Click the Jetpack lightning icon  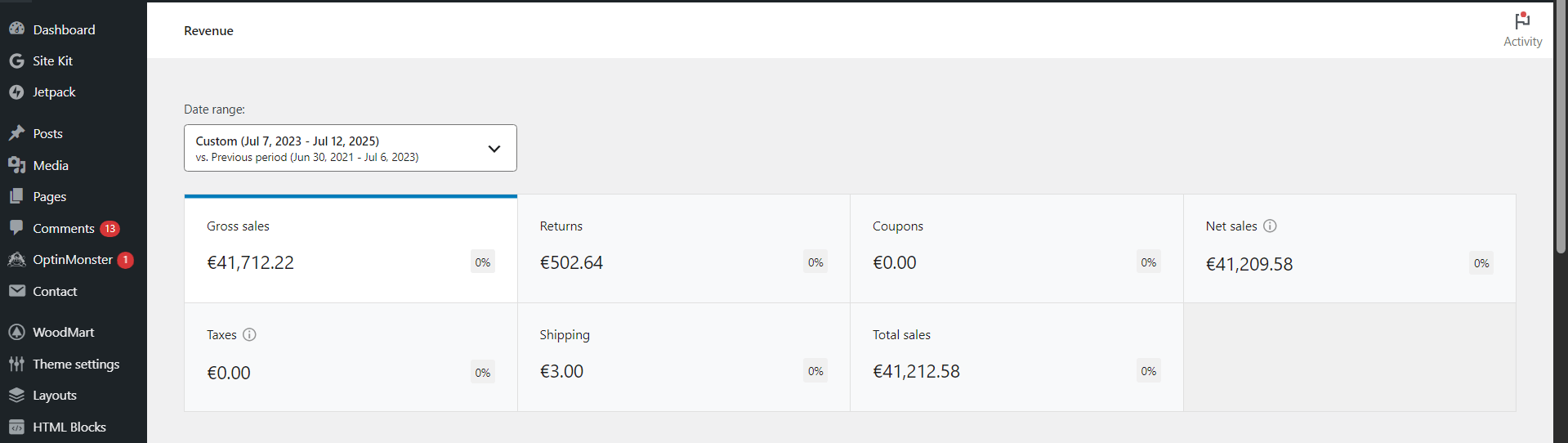(16, 92)
